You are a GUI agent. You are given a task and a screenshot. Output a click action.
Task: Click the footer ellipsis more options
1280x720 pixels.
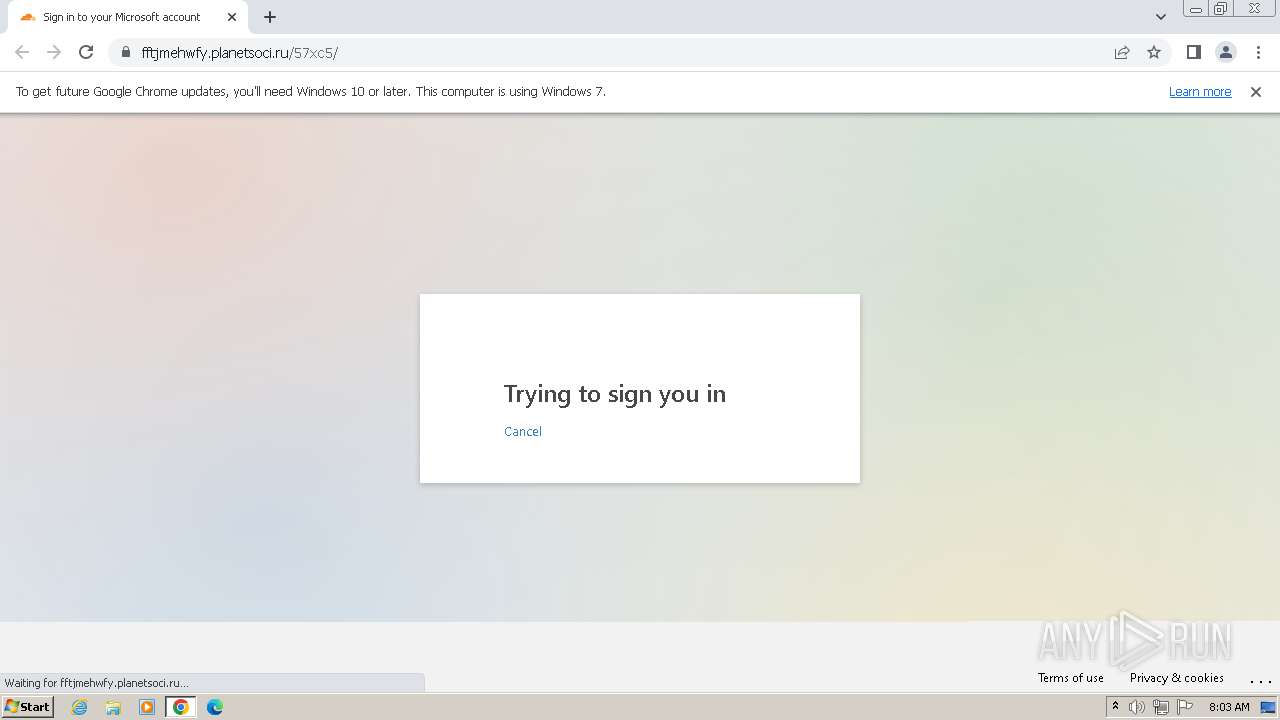1260,679
